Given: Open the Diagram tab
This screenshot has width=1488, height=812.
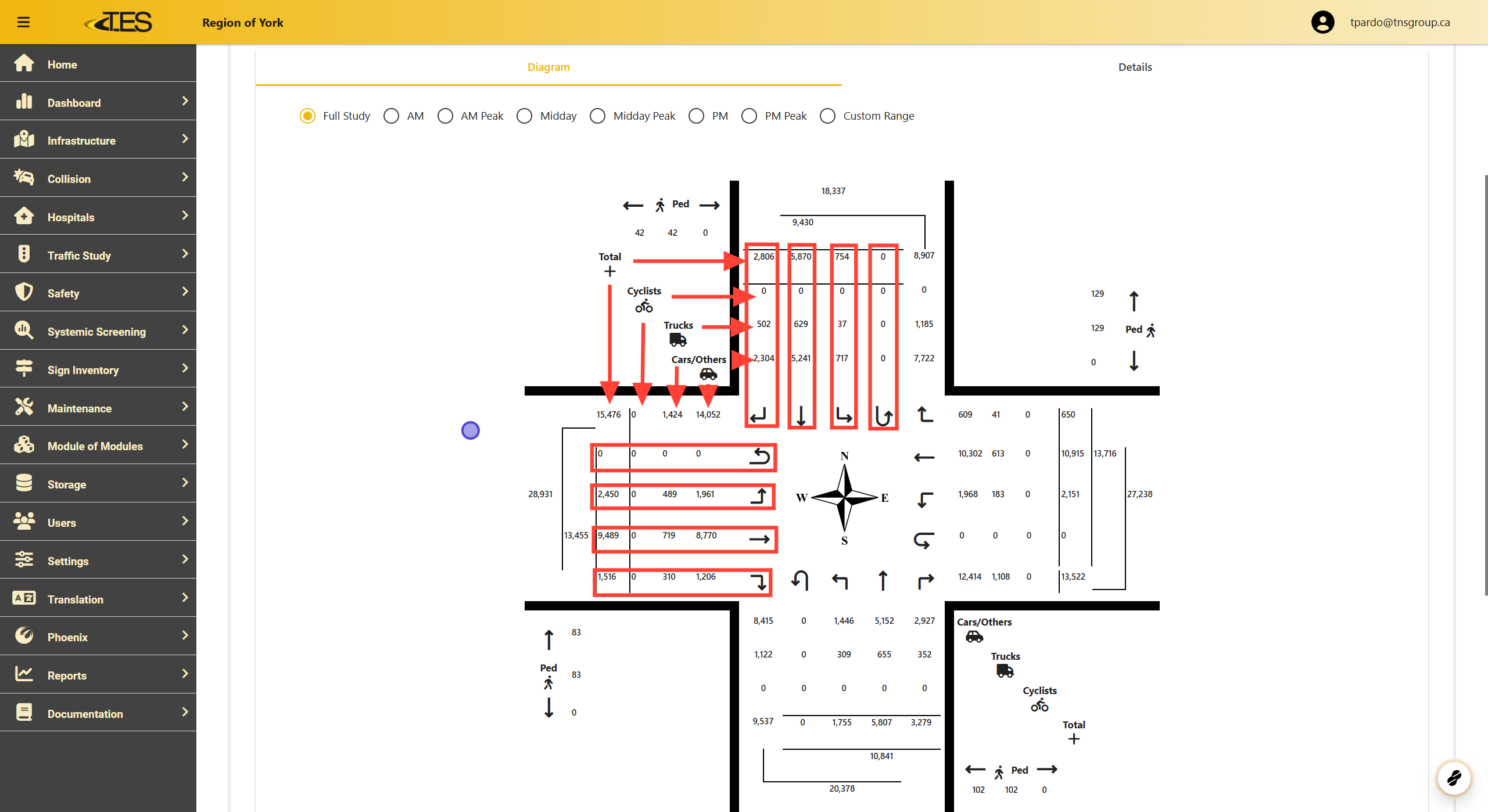Looking at the screenshot, I should click(548, 67).
